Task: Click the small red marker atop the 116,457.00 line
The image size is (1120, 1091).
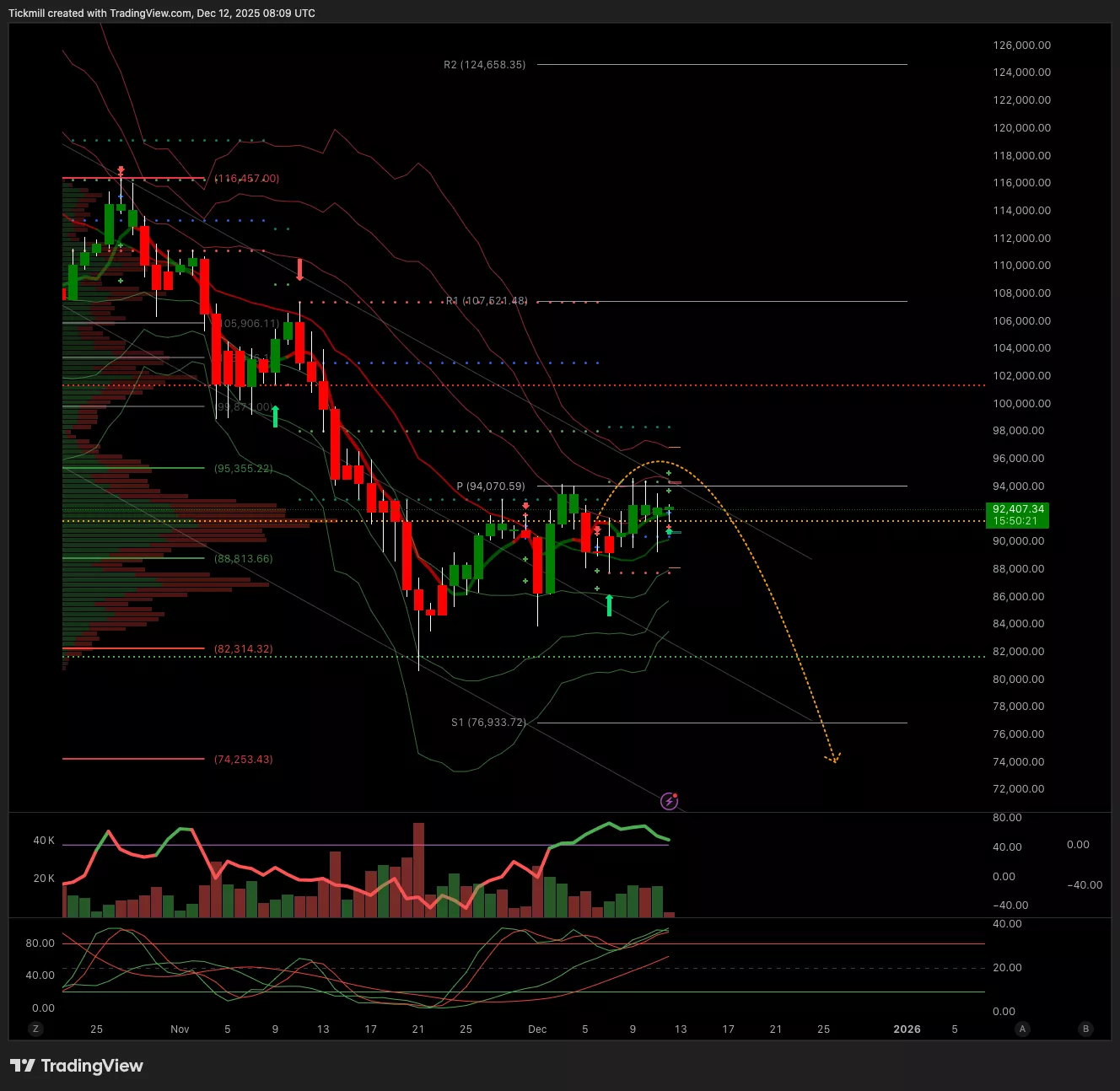Action: tap(121, 171)
